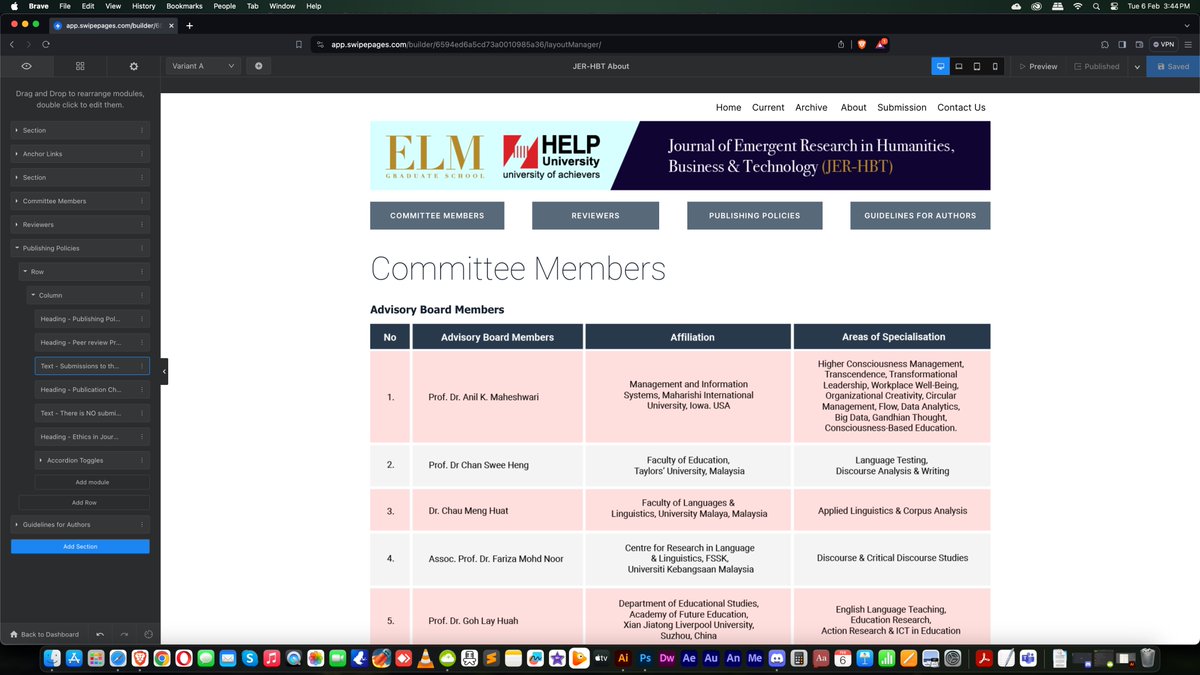Click the COMMITTEE MEMBERS anchor button
This screenshot has width=1200, height=675.
(437, 215)
